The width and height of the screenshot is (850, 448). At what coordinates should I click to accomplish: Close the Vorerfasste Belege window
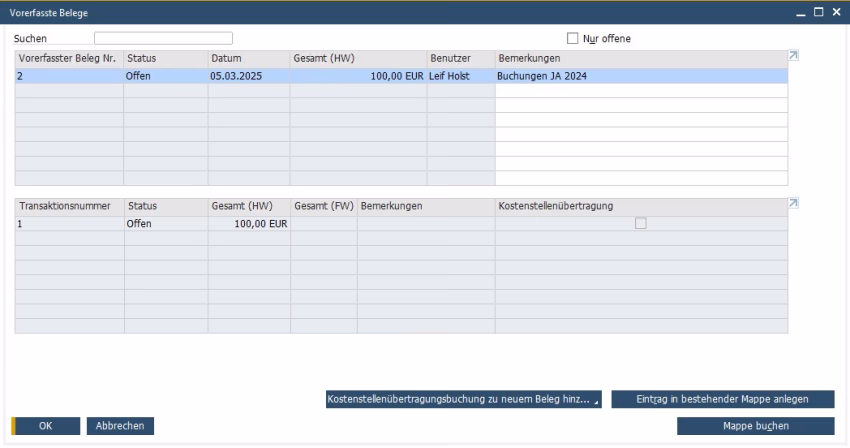coord(835,11)
